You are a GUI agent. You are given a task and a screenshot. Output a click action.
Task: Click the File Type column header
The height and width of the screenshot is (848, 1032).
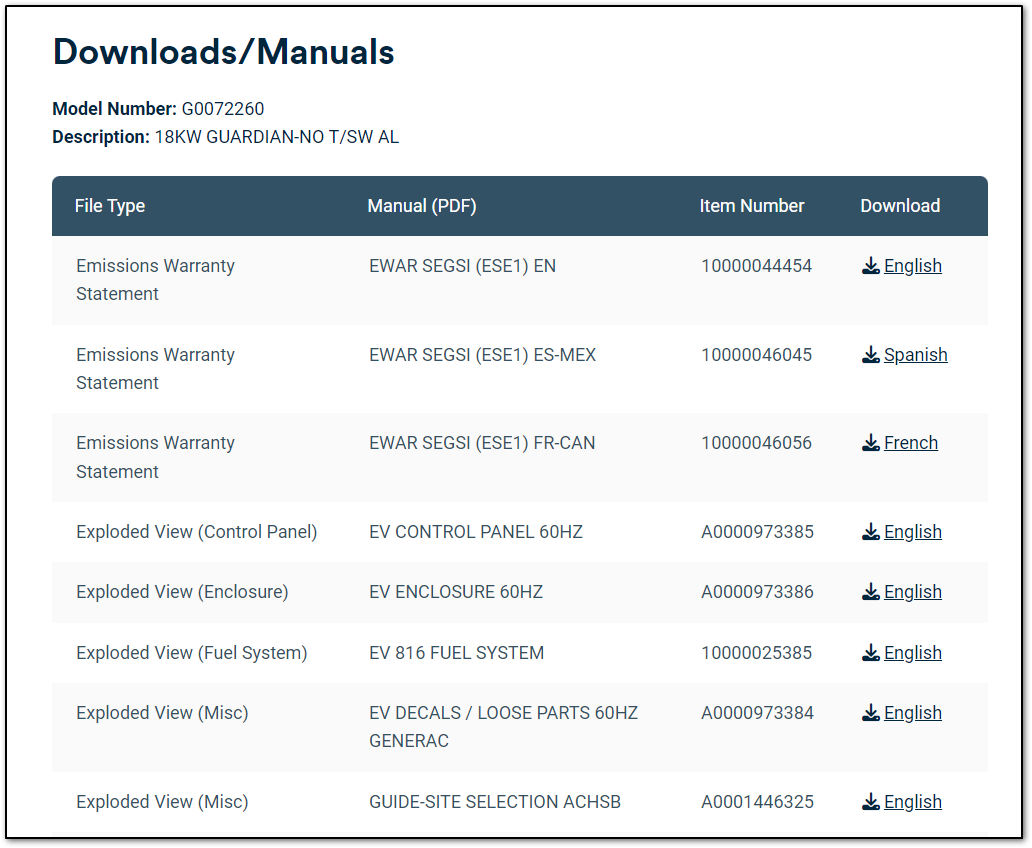(110, 206)
